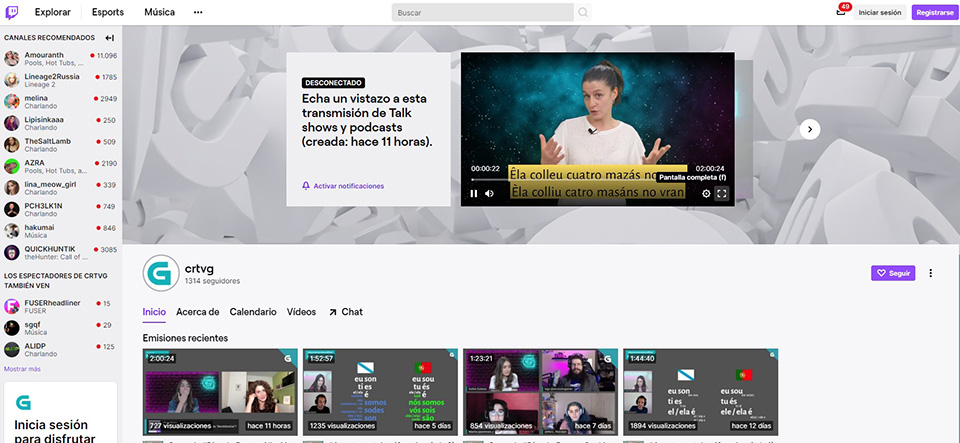Viewport: 960px width, 443px height.
Task: Click the search magnifier button
Action: click(583, 12)
